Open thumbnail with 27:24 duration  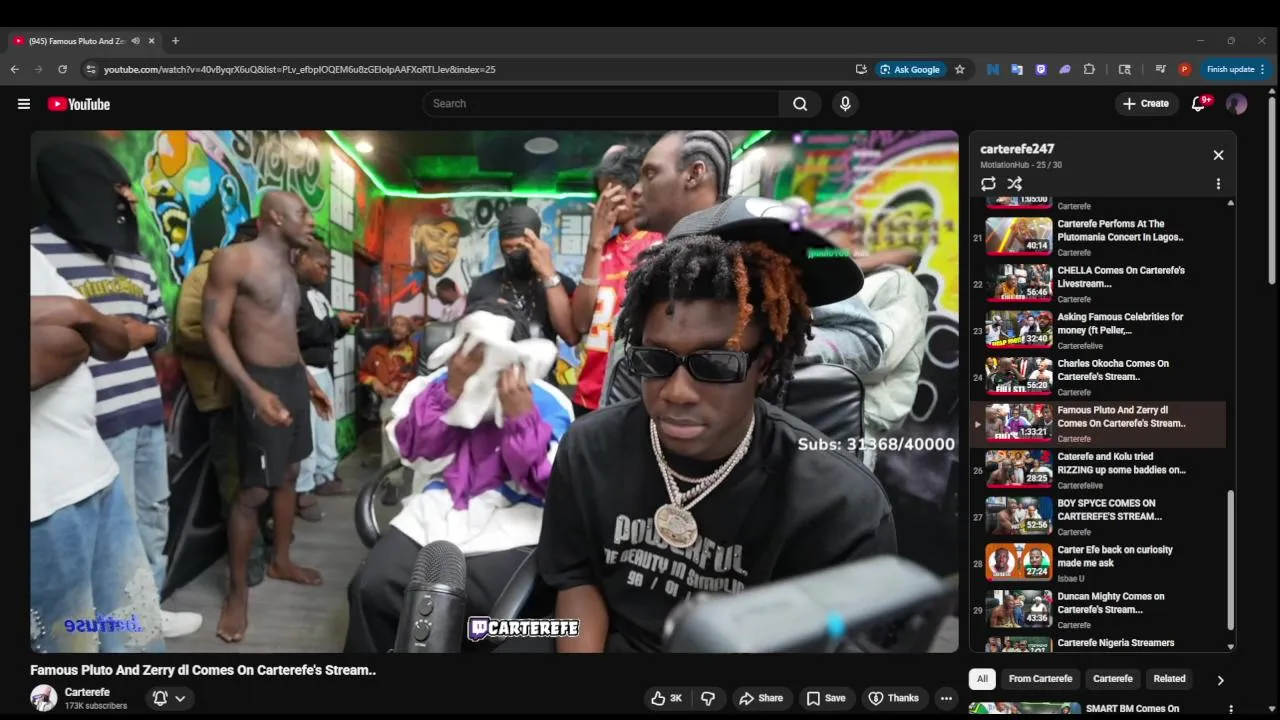click(x=1019, y=563)
